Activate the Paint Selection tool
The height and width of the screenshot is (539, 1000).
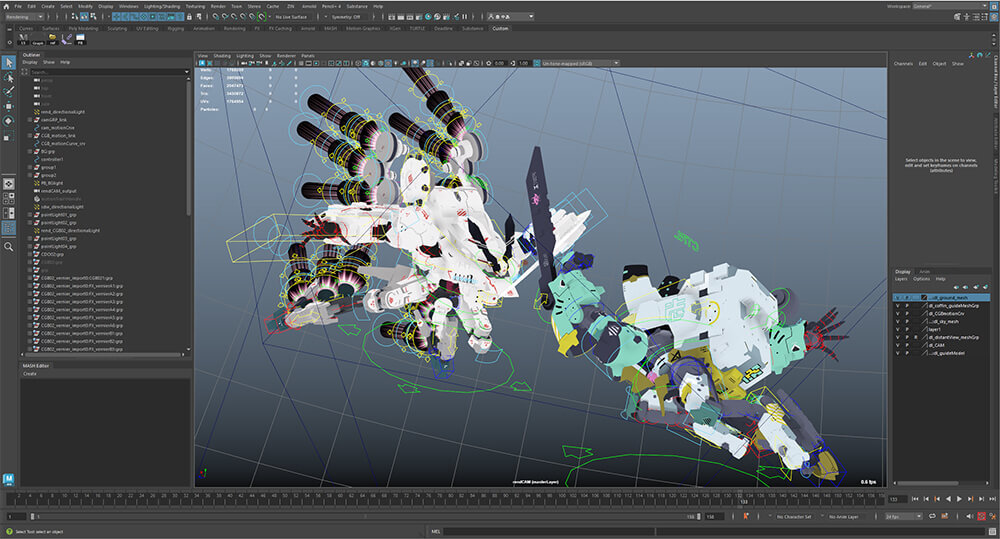coord(8,92)
